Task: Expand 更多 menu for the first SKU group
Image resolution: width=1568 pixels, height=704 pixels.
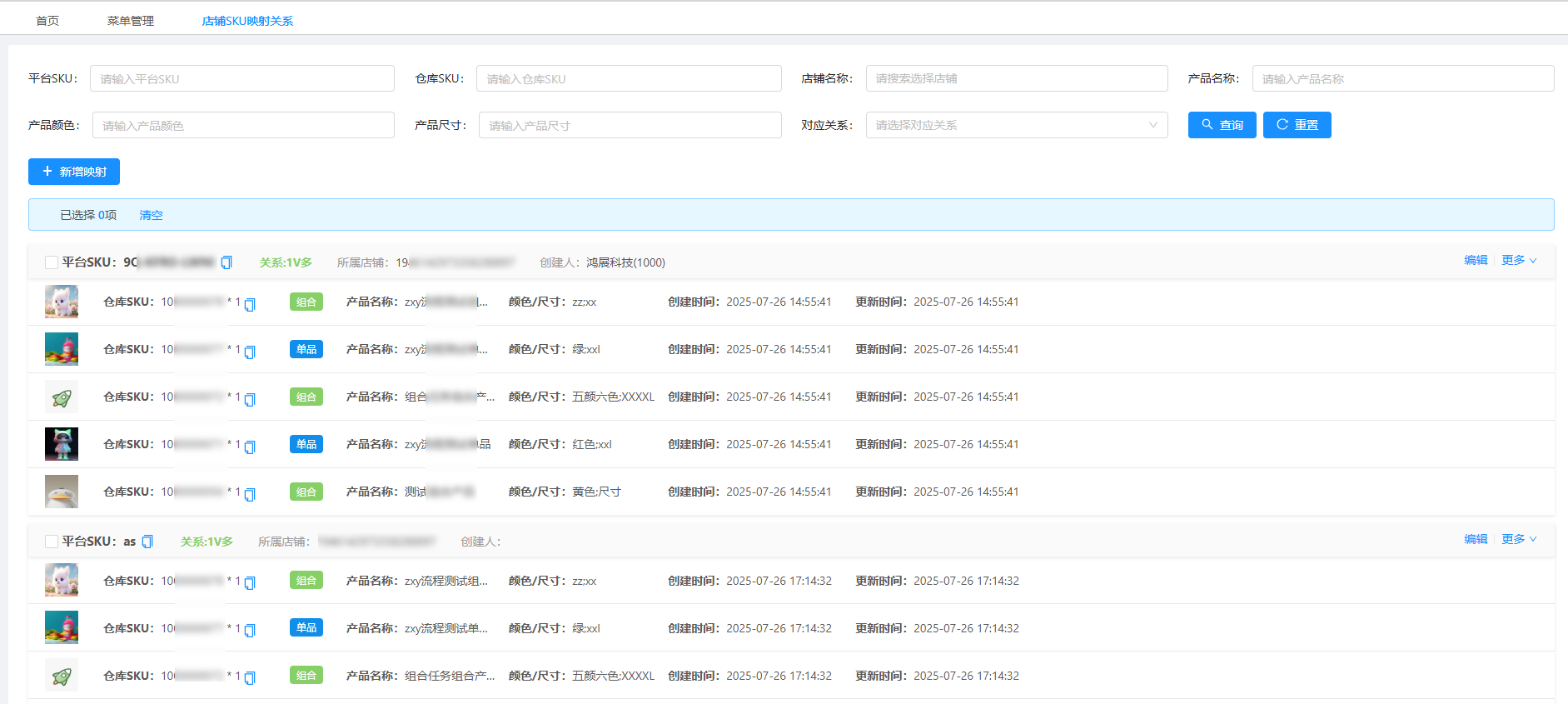Action: coord(1519,260)
